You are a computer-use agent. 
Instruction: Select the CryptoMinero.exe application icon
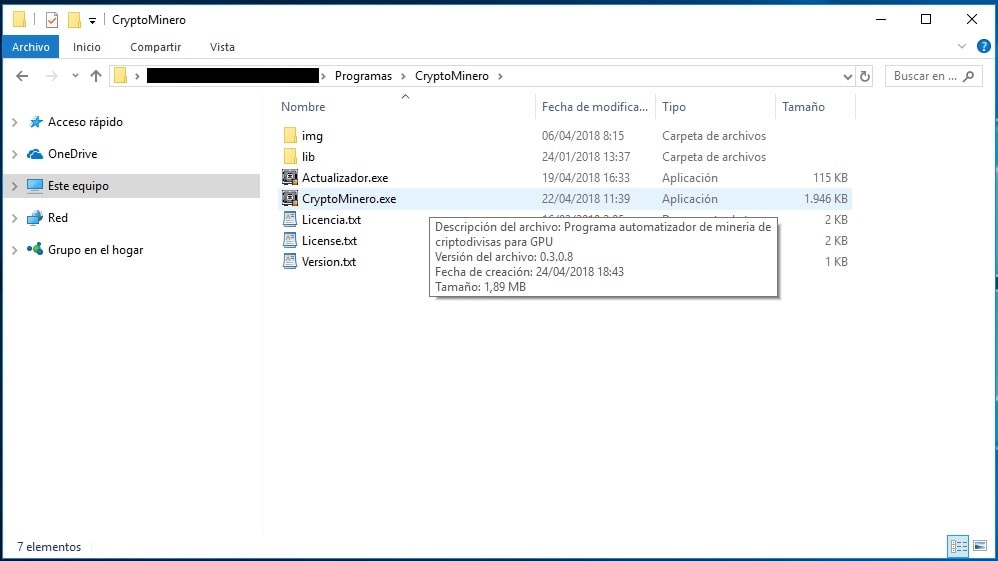(290, 199)
